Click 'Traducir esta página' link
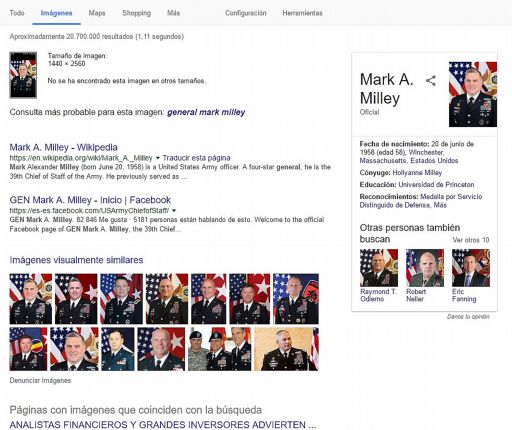 196,158
